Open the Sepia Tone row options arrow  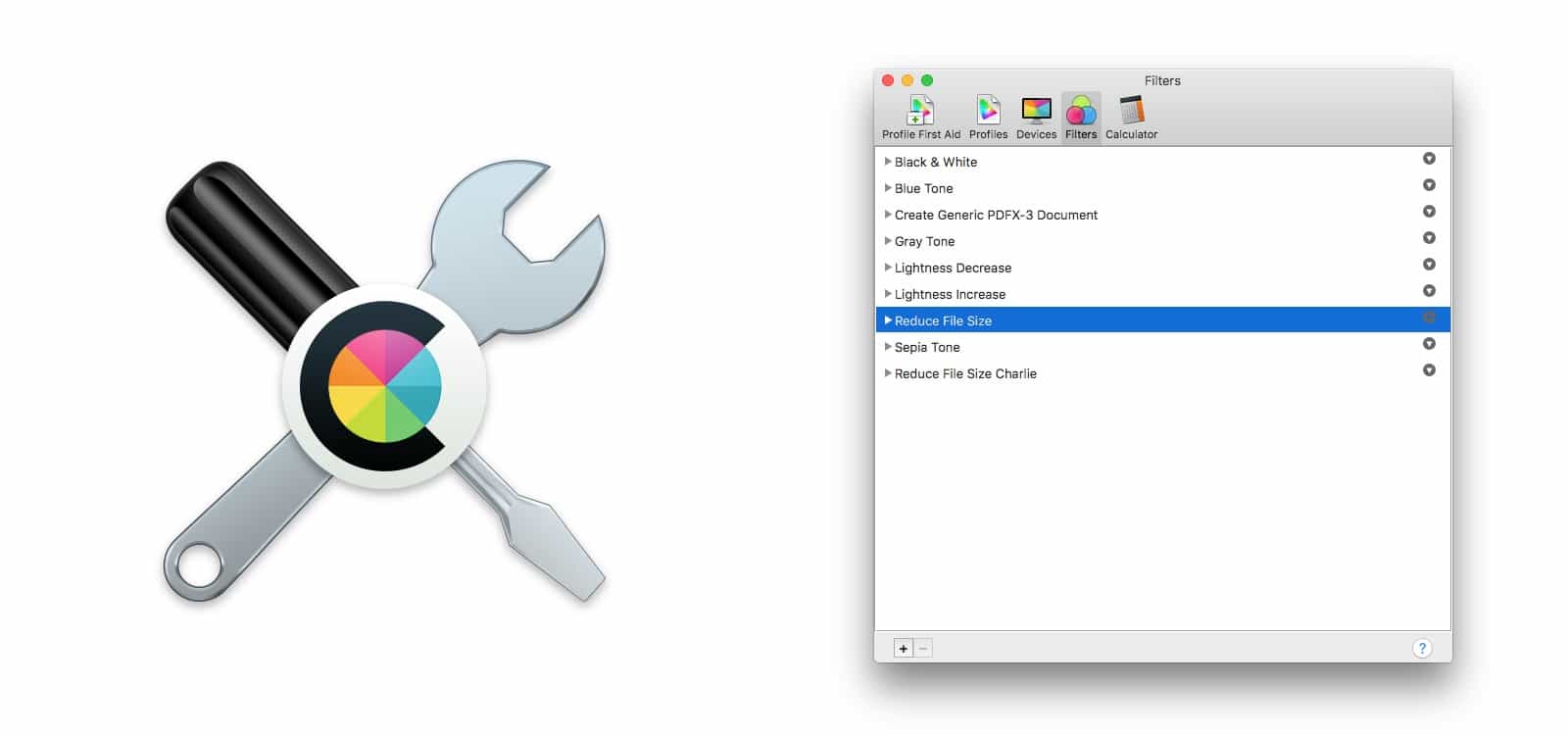tap(1429, 344)
